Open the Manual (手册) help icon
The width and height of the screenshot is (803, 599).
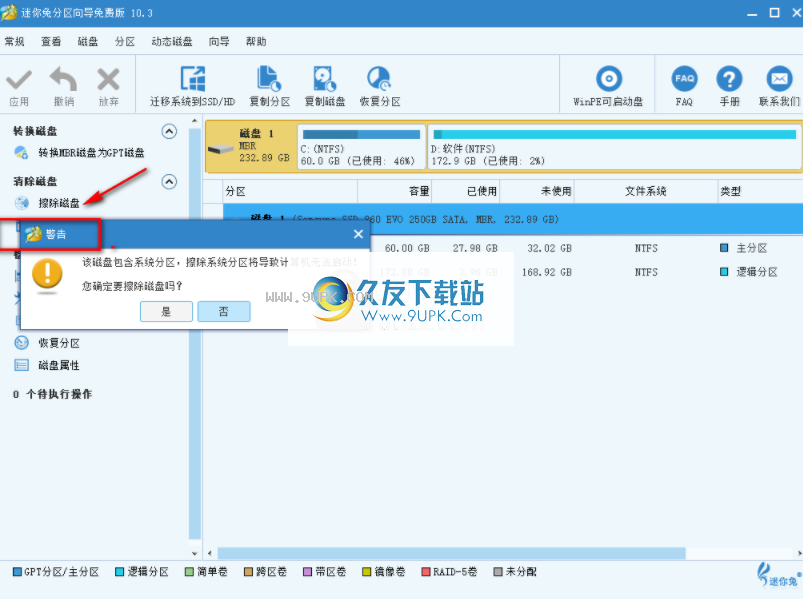click(x=729, y=79)
